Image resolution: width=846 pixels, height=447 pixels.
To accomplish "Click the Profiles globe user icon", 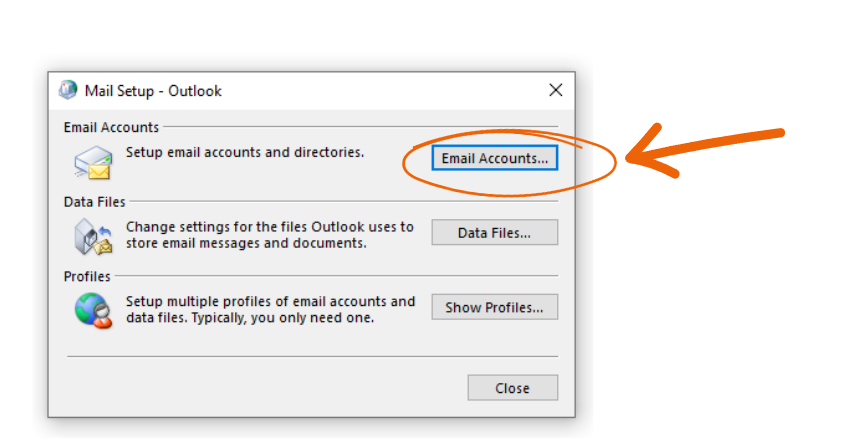I will [x=93, y=310].
